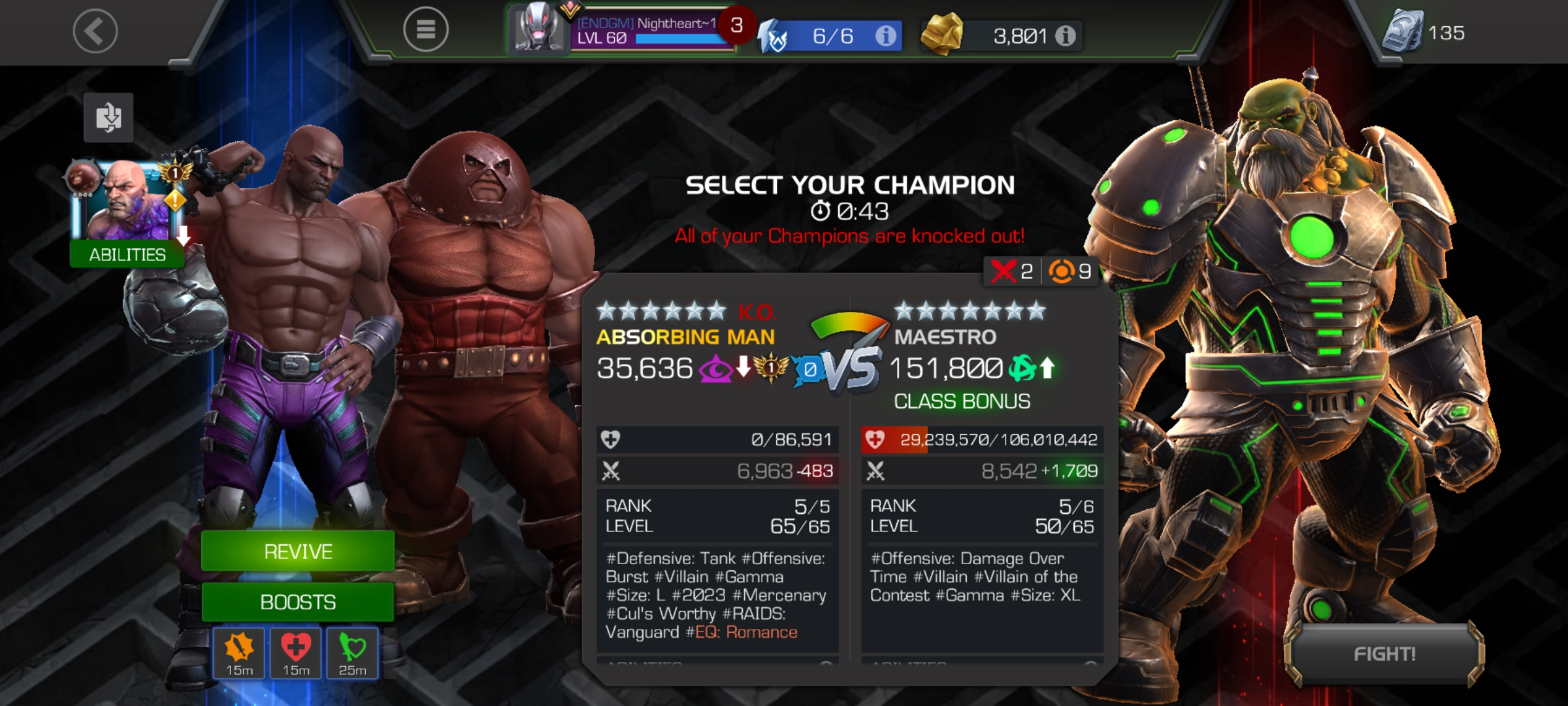Screen dimensions: 1568x706
Task: Click the orange target counter showing 9
Action: point(1070,271)
